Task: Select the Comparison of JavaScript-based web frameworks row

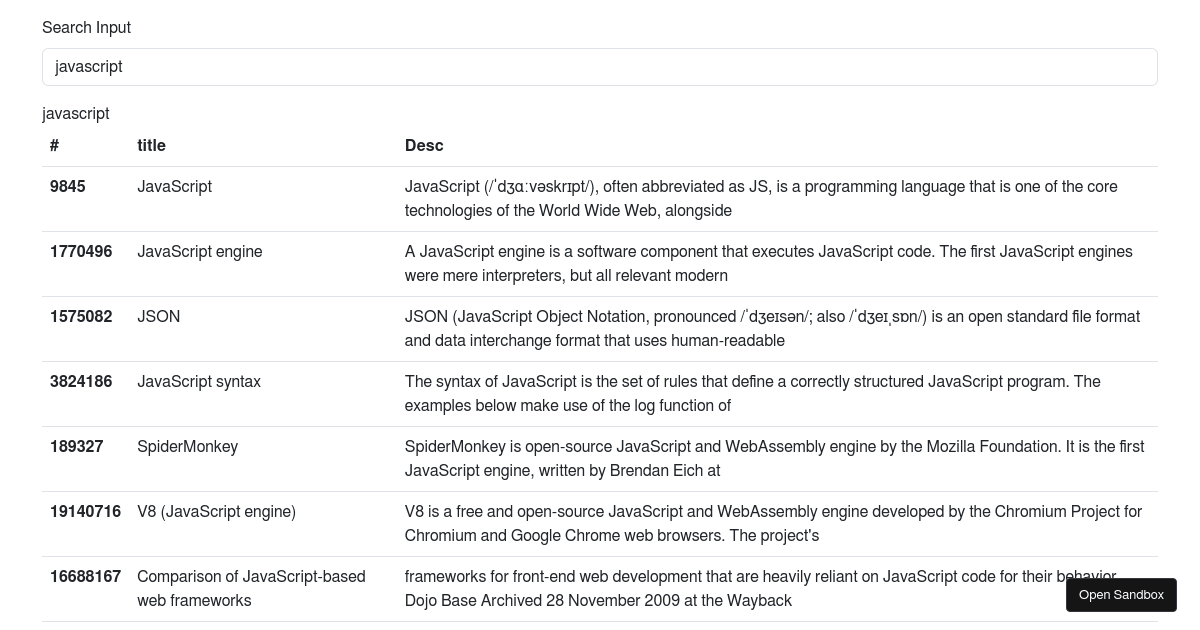Action: point(251,588)
